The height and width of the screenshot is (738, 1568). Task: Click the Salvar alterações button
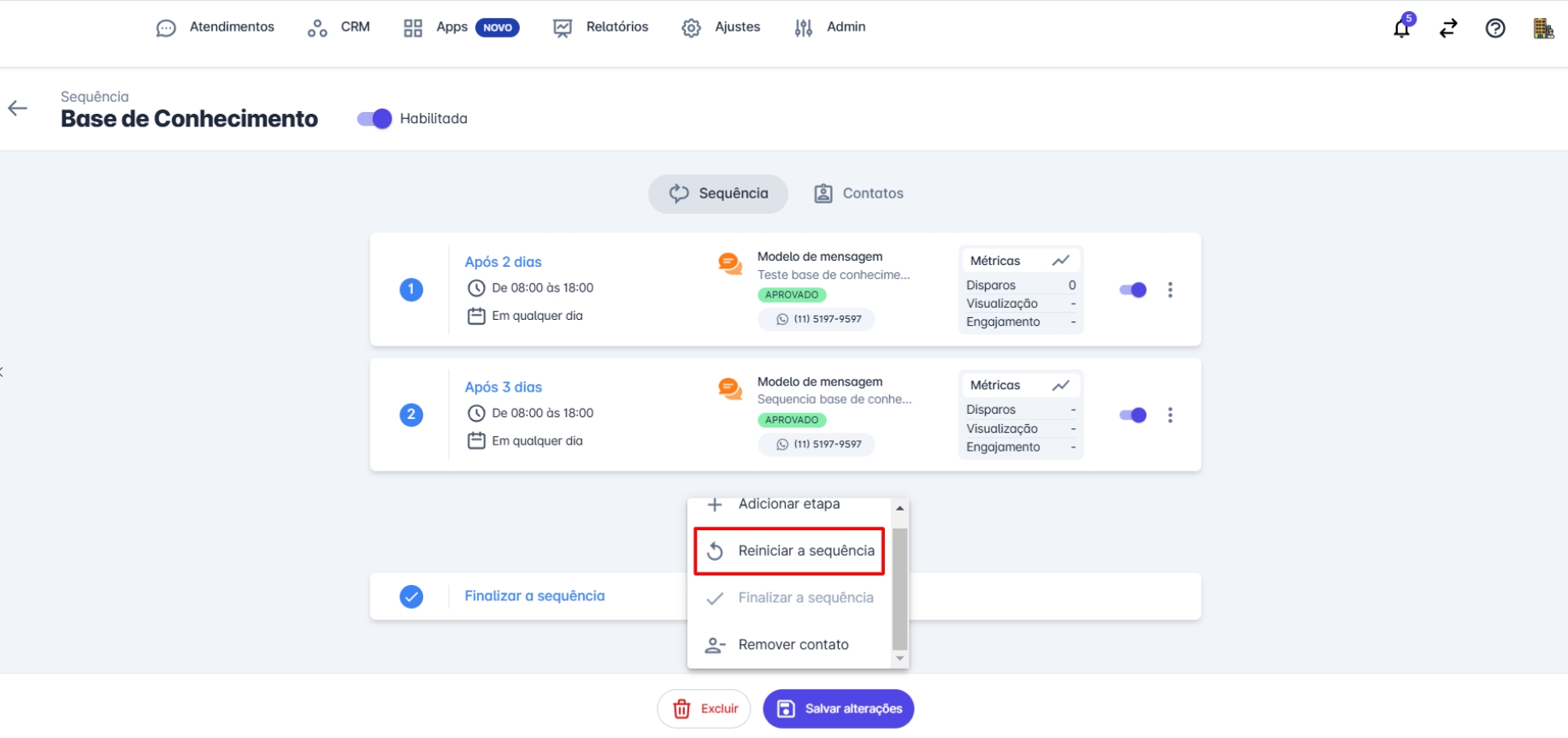839,709
